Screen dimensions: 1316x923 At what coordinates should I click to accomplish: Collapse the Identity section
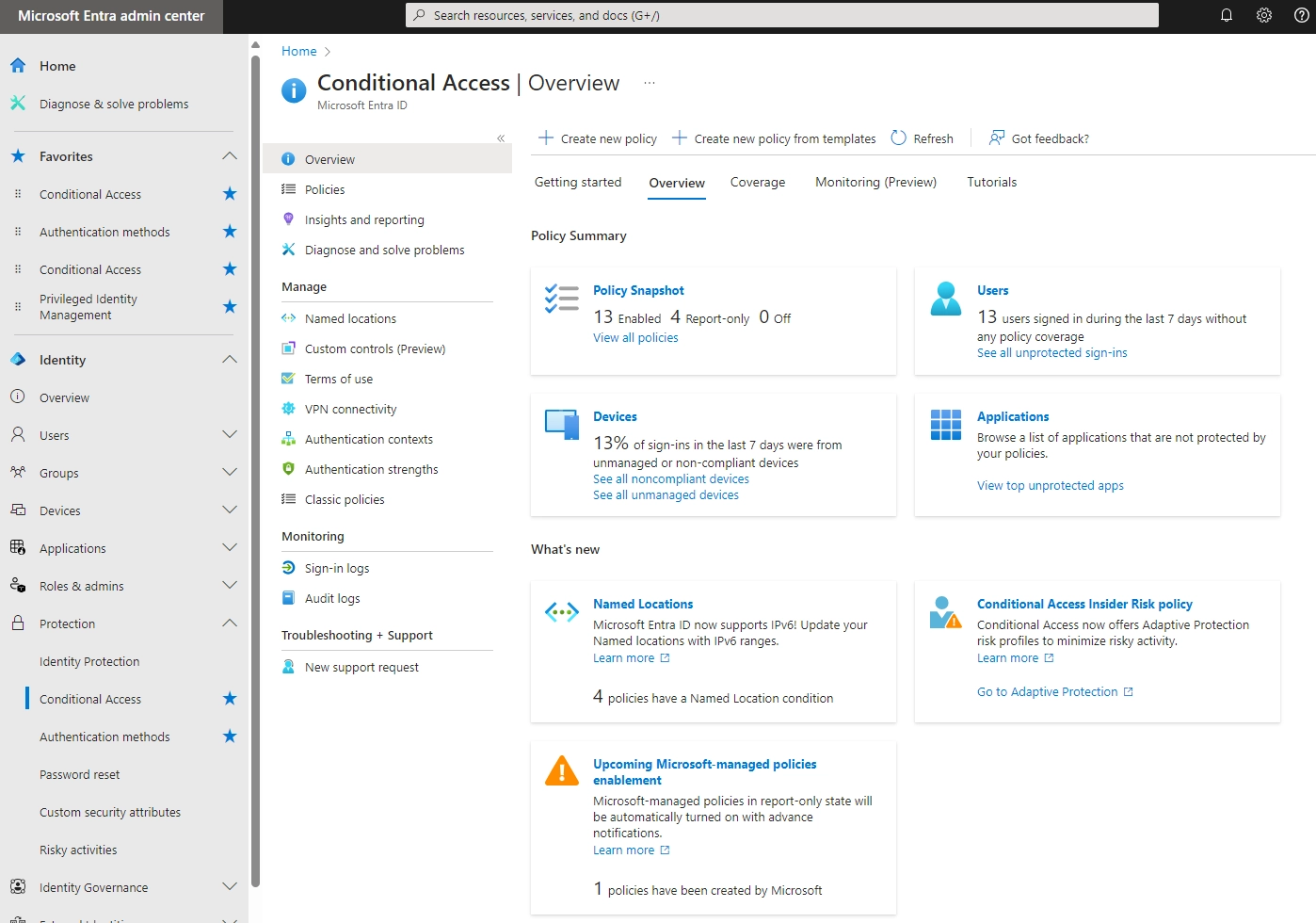tap(230, 360)
